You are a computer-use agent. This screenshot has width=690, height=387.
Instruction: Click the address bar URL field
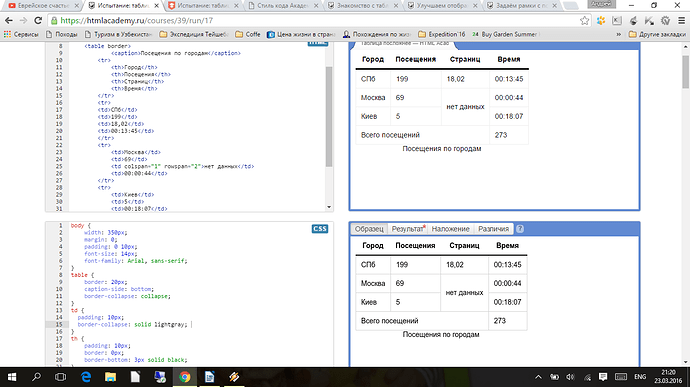click(317, 21)
